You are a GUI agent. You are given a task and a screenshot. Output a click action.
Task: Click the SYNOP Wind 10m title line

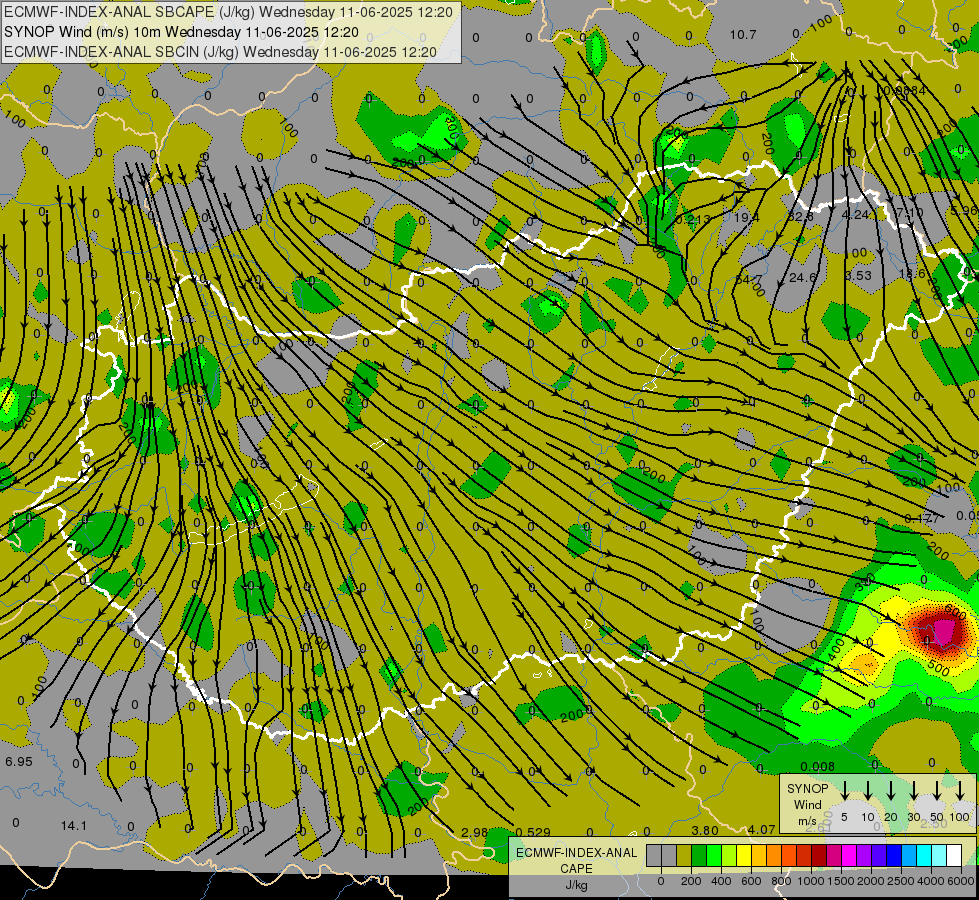pos(181,32)
